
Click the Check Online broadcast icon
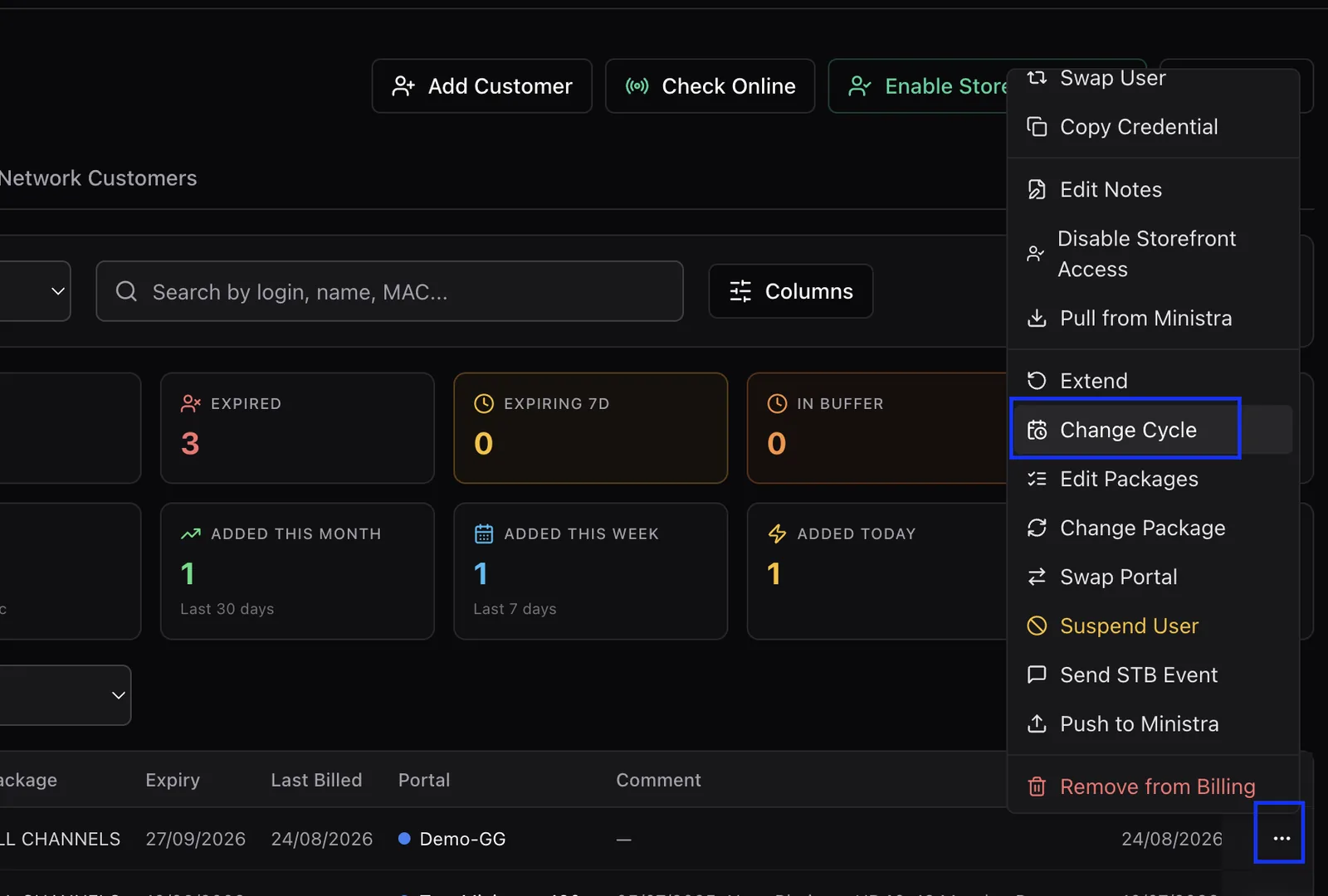pos(637,86)
